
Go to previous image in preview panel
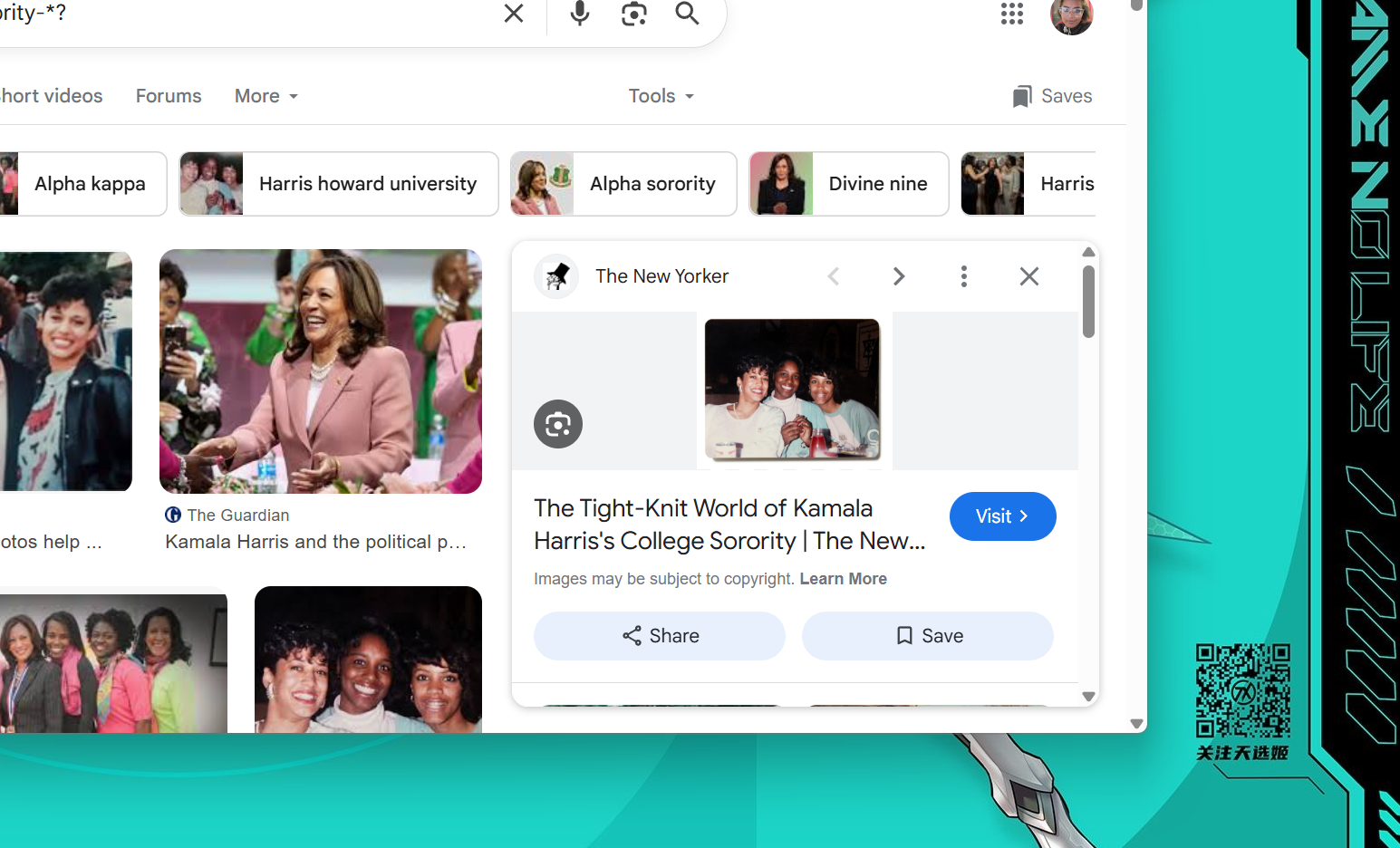click(834, 276)
